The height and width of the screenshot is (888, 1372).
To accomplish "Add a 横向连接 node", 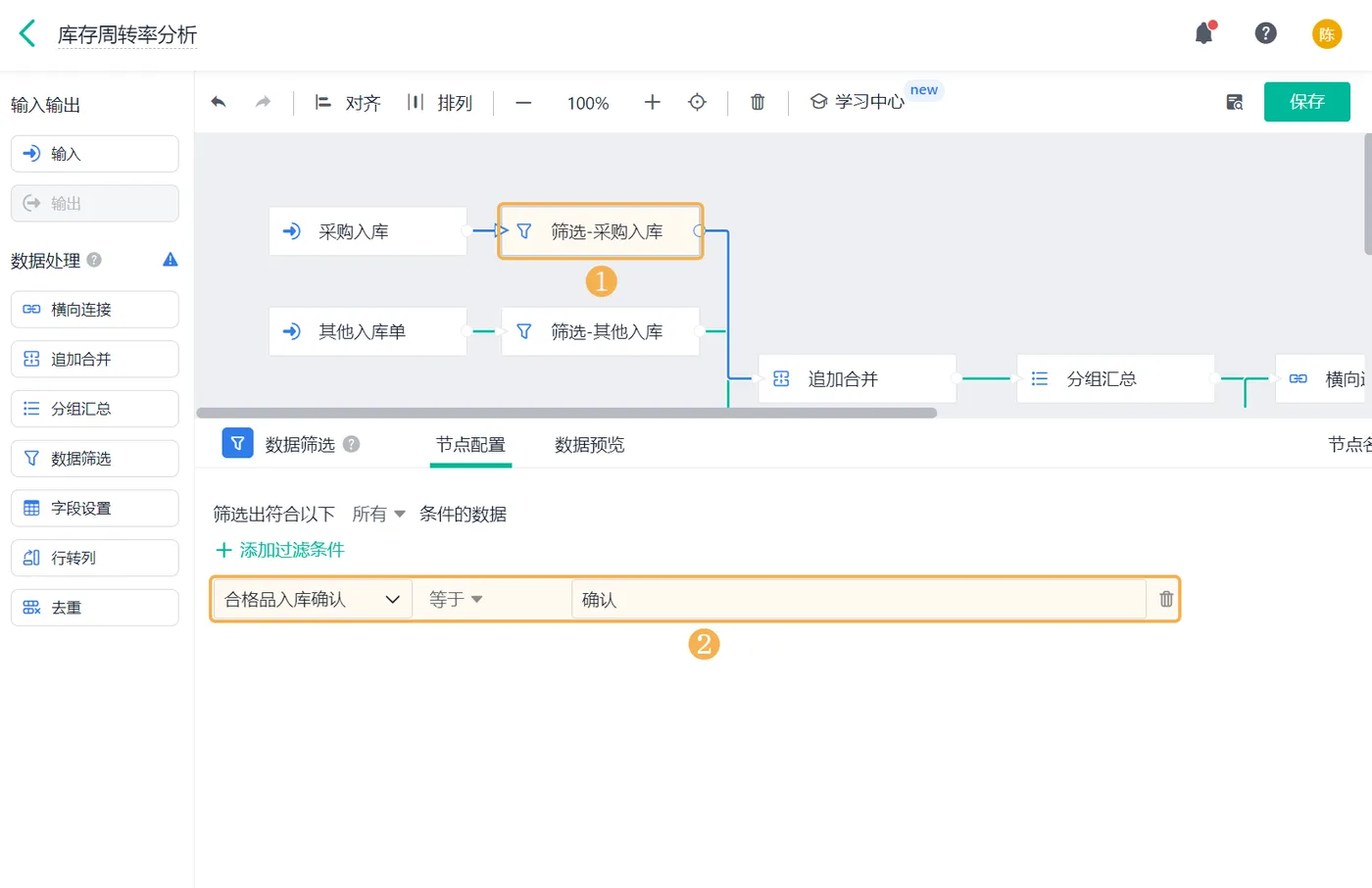I will 95,310.
